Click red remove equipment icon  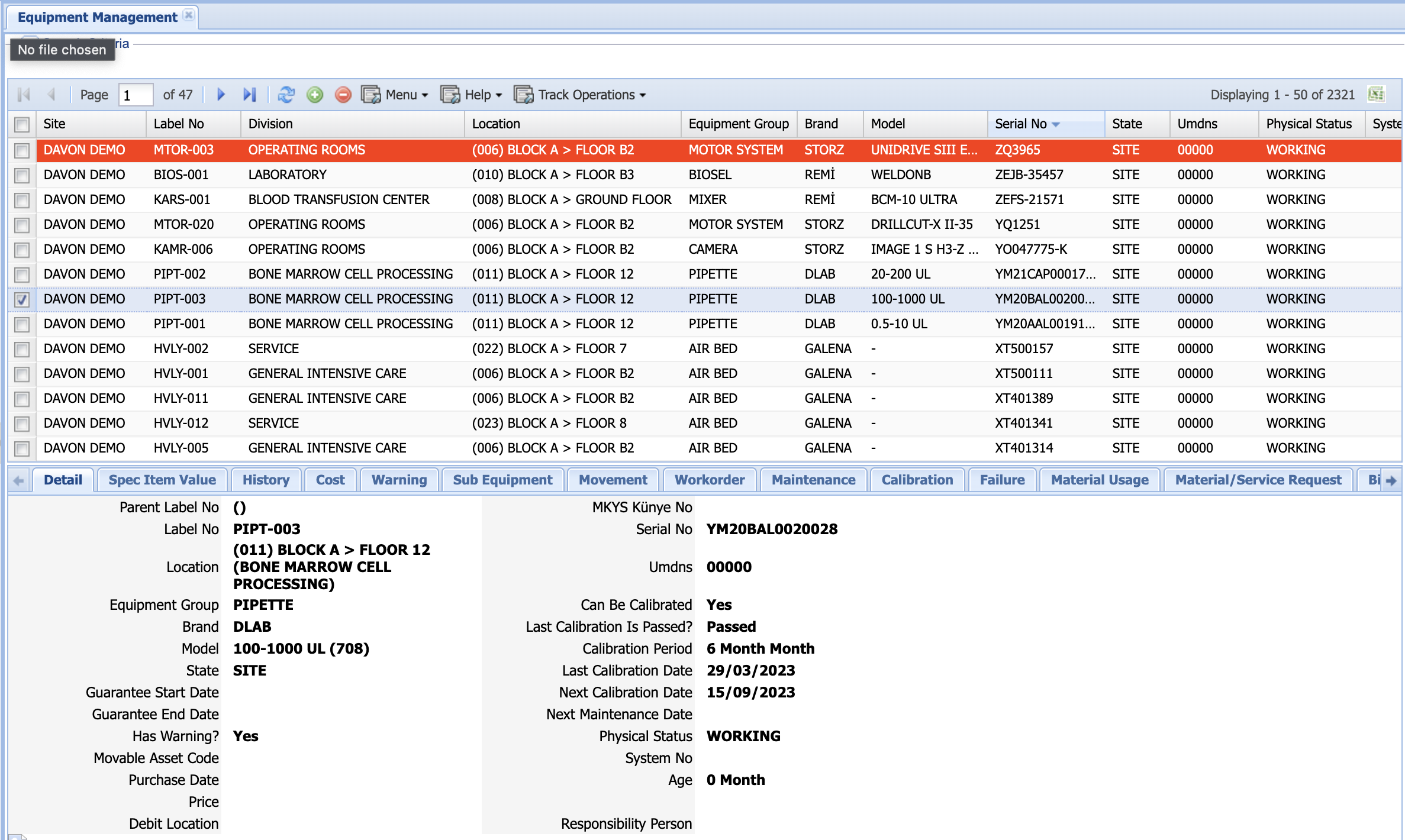(x=343, y=95)
